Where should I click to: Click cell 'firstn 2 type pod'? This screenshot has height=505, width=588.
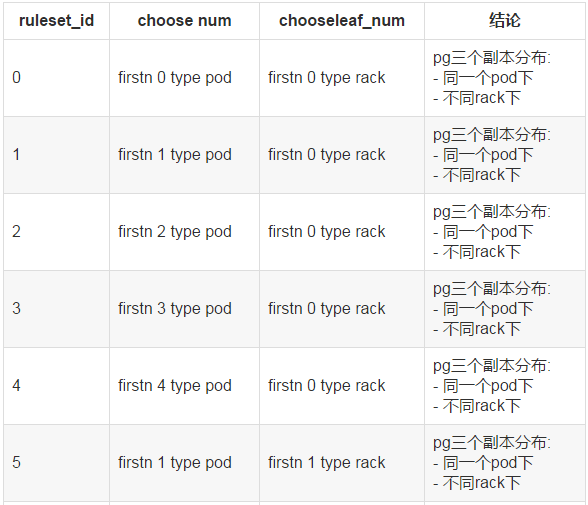click(x=184, y=232)
